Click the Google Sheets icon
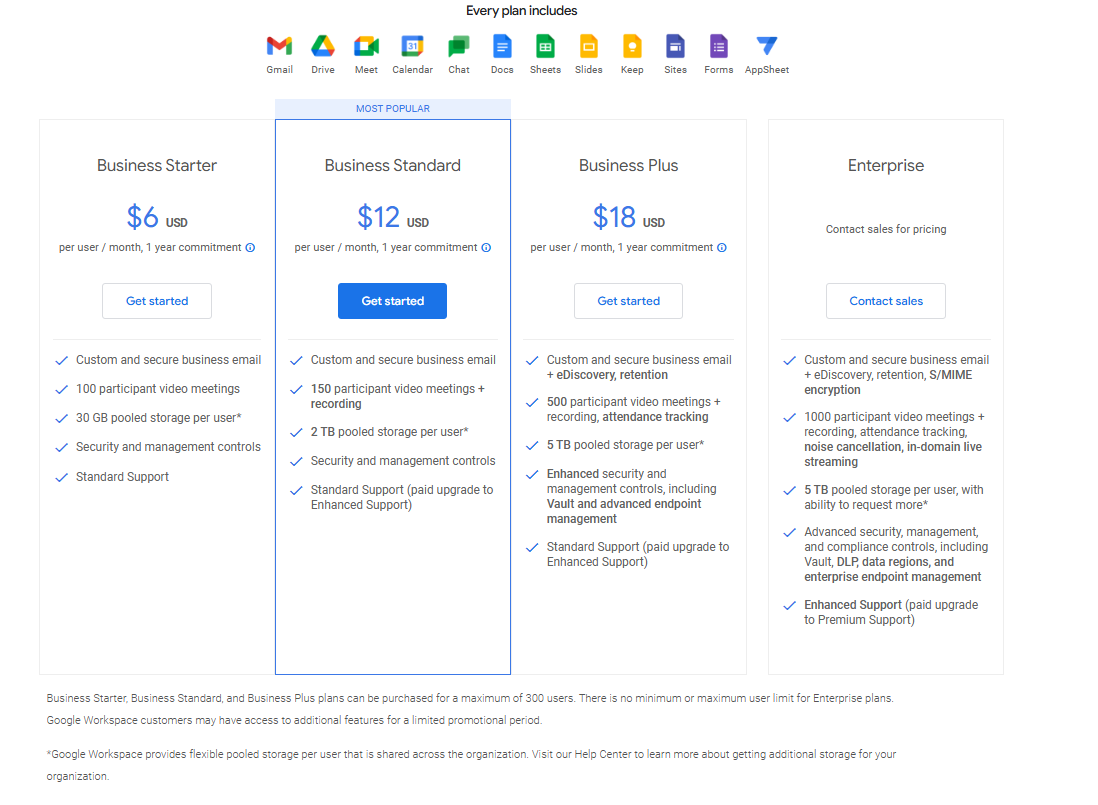1098x805 pixels. click(x=545, y=46)
